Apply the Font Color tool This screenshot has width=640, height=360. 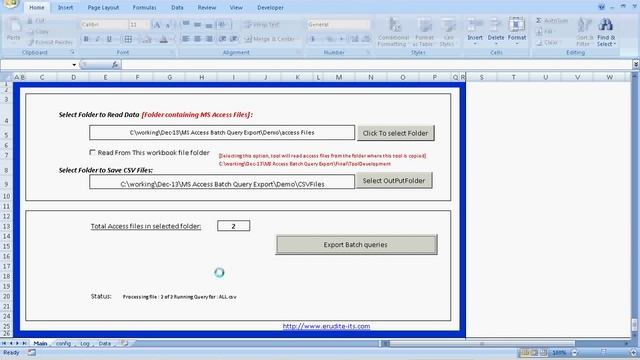(164, 39)
